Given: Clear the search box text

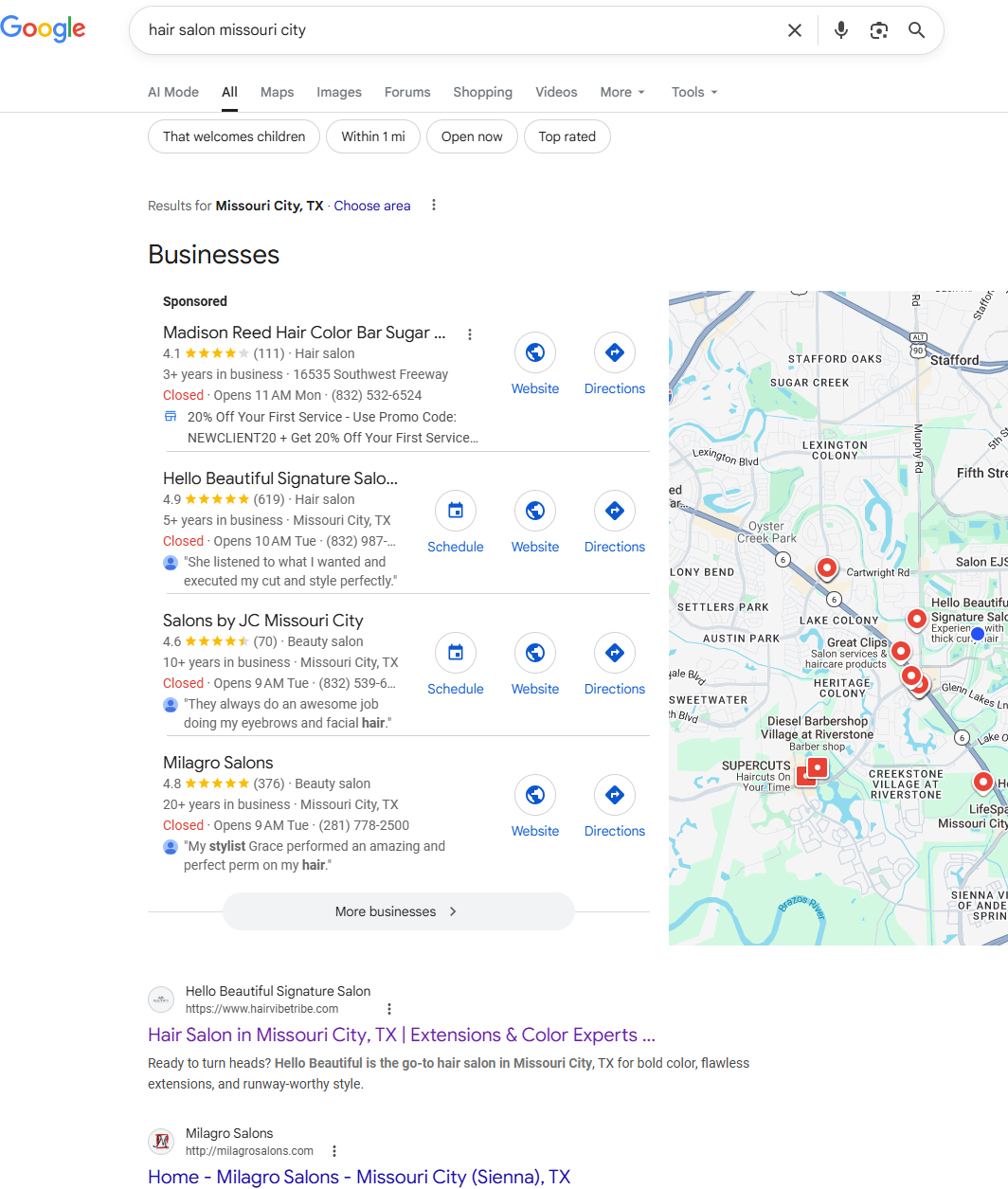Looking at the screenshot, I should (795, 30).
